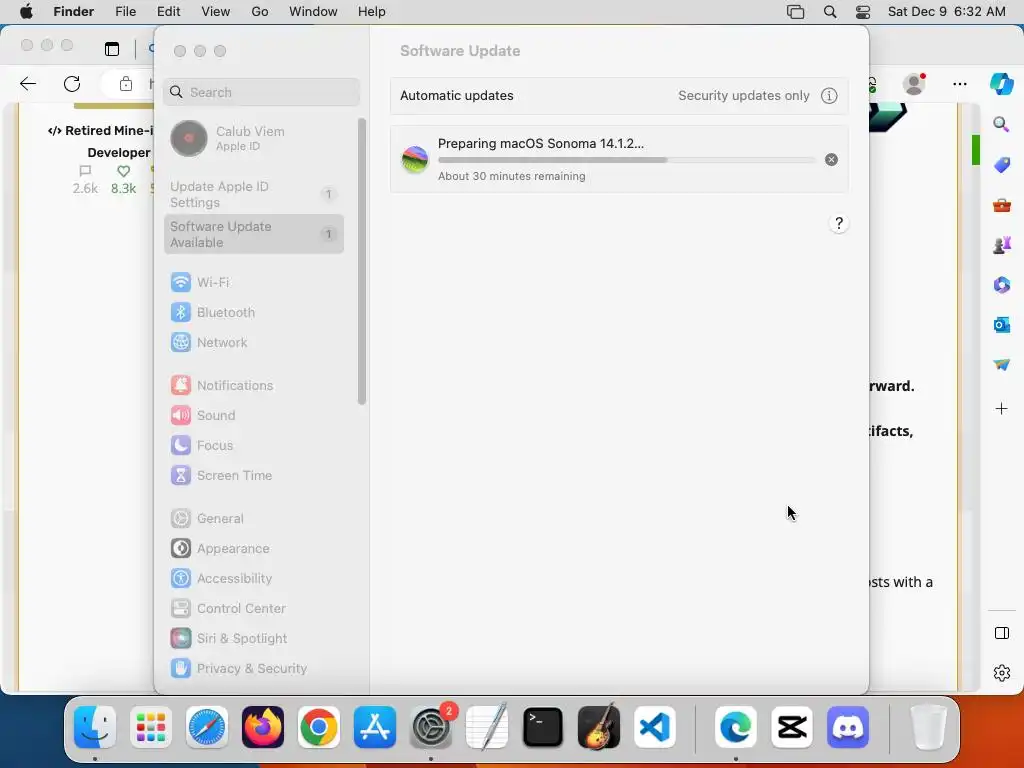The width and height of the screenshot is (1024, 768).
Task: Open Copilot in Edge
Action: (1001, 84)
